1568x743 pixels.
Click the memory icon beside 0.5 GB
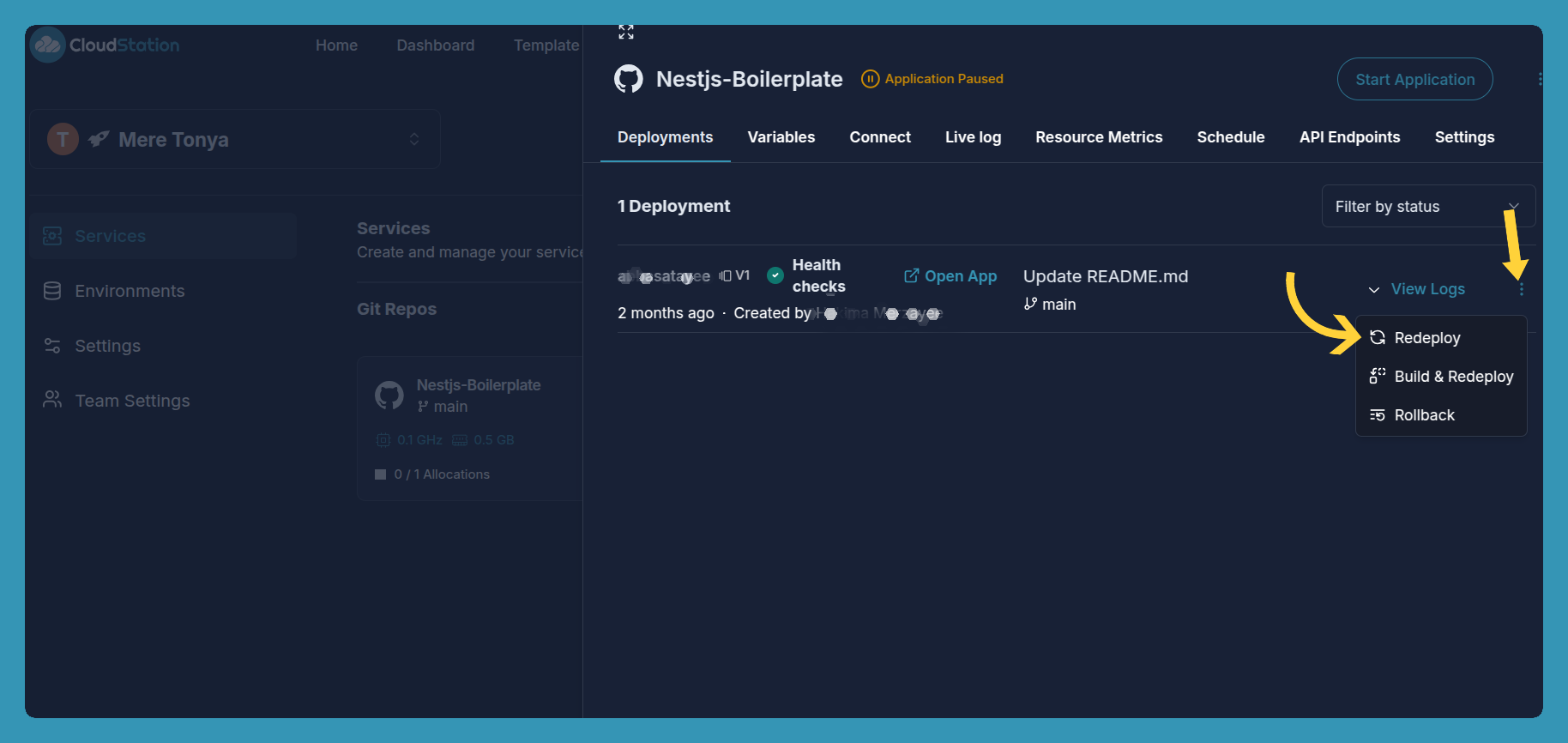click(460, 440)
